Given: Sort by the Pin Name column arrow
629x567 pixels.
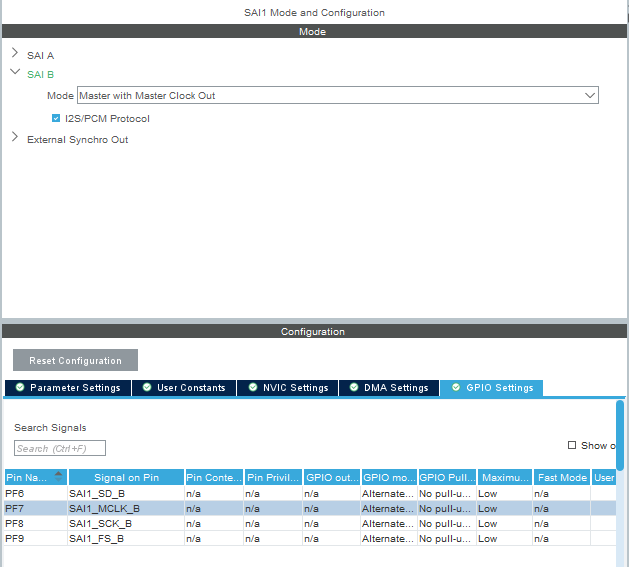Looking at the screenshot, I should pos(59,477).
